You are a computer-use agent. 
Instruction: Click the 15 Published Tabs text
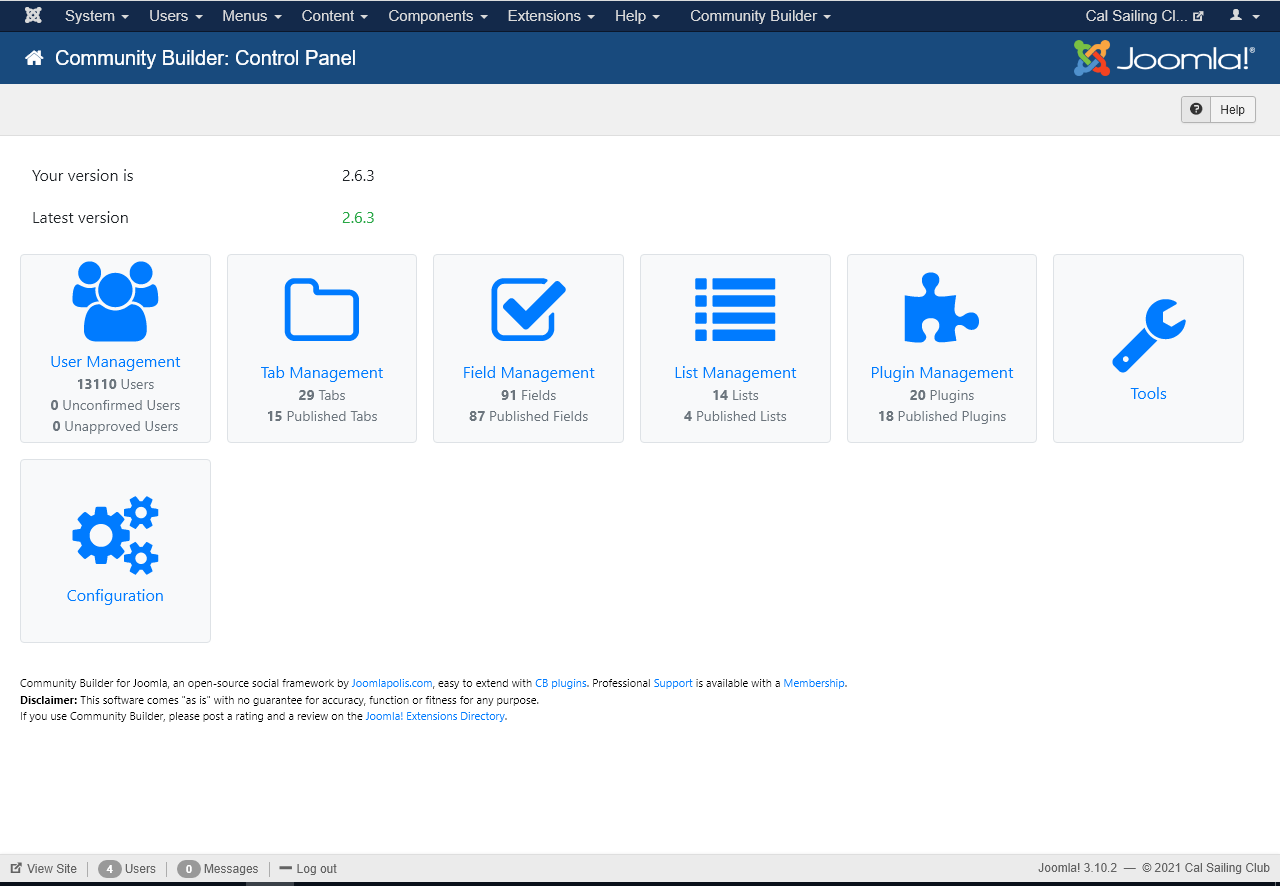[x=322, y=417]
